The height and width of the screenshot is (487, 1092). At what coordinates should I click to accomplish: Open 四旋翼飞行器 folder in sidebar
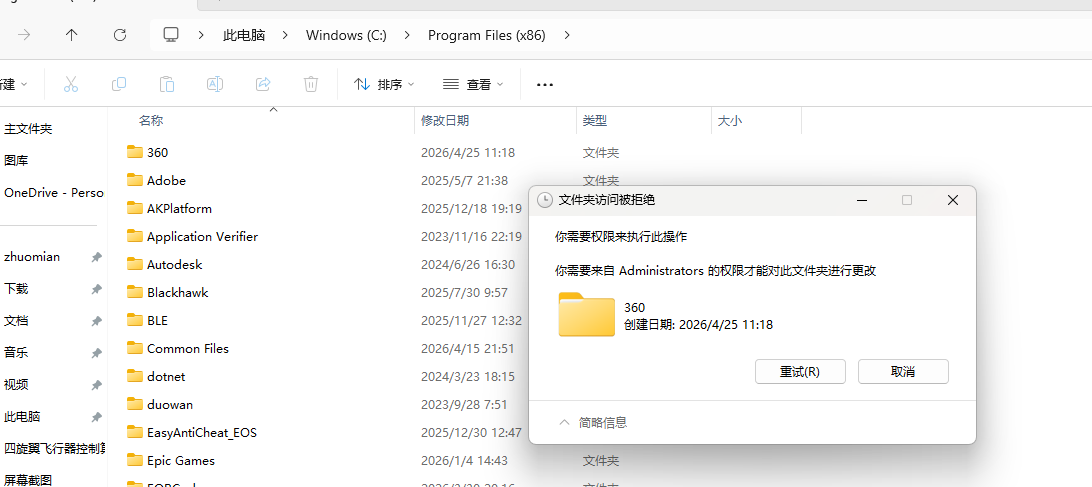coord(52,448)
